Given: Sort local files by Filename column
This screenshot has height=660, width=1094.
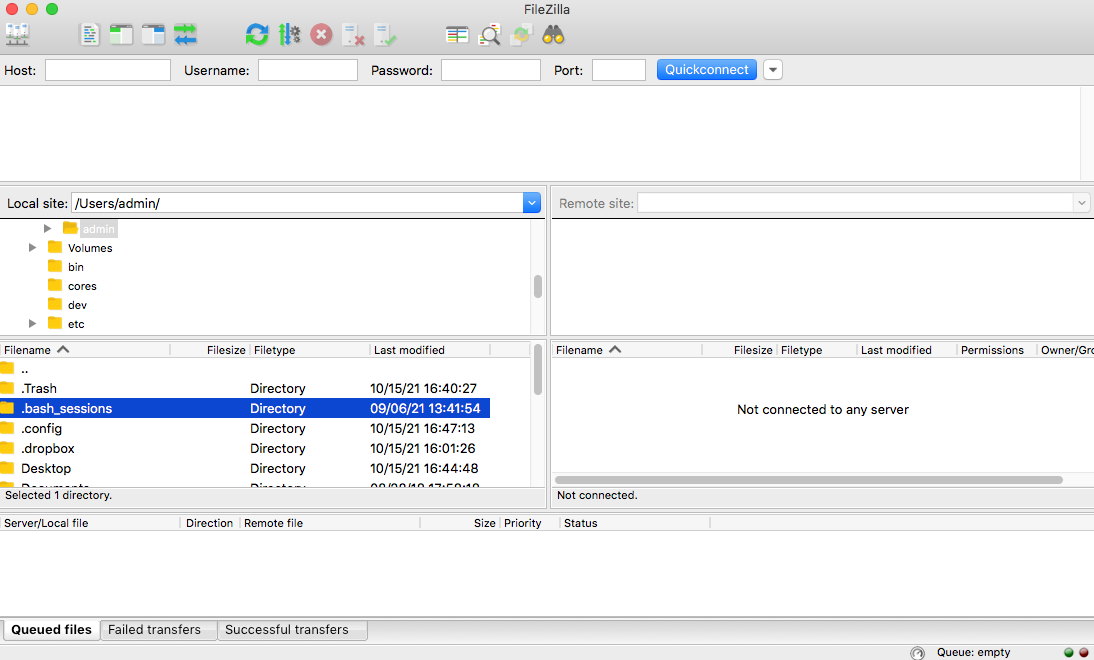Looking at the screenshot, I should tap(84, 350).
